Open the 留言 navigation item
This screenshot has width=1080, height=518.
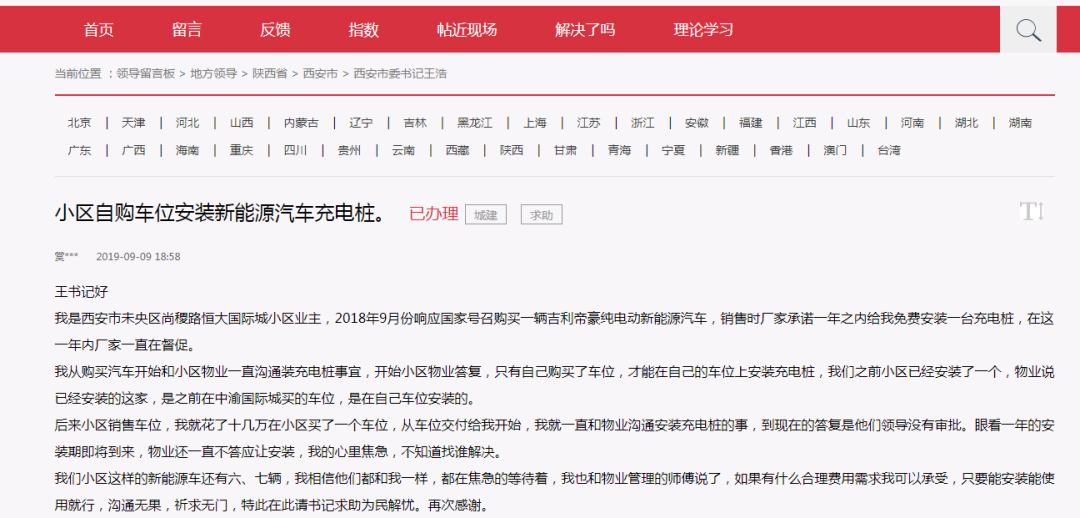tap(187, 30)
